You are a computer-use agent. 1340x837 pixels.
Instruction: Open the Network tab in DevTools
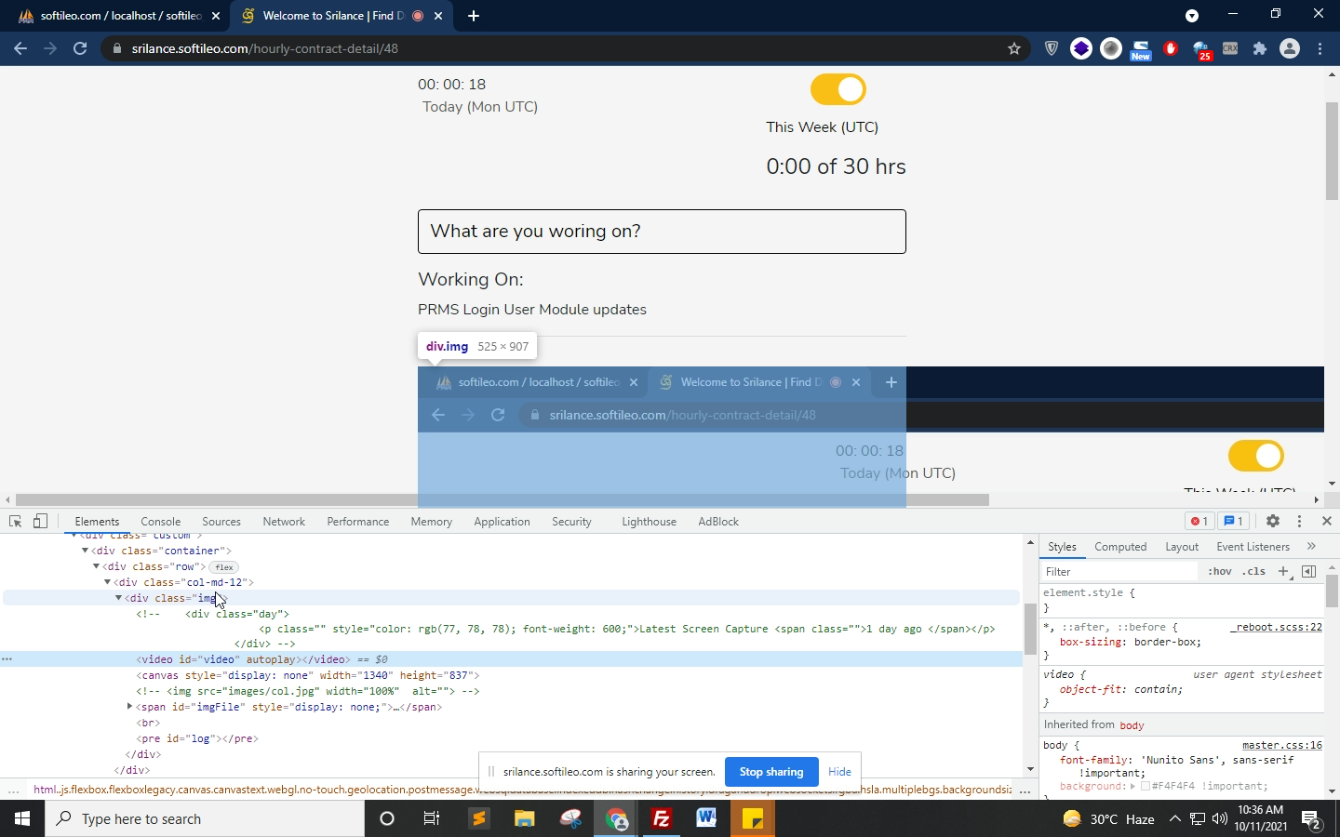(x=283, y=521)
